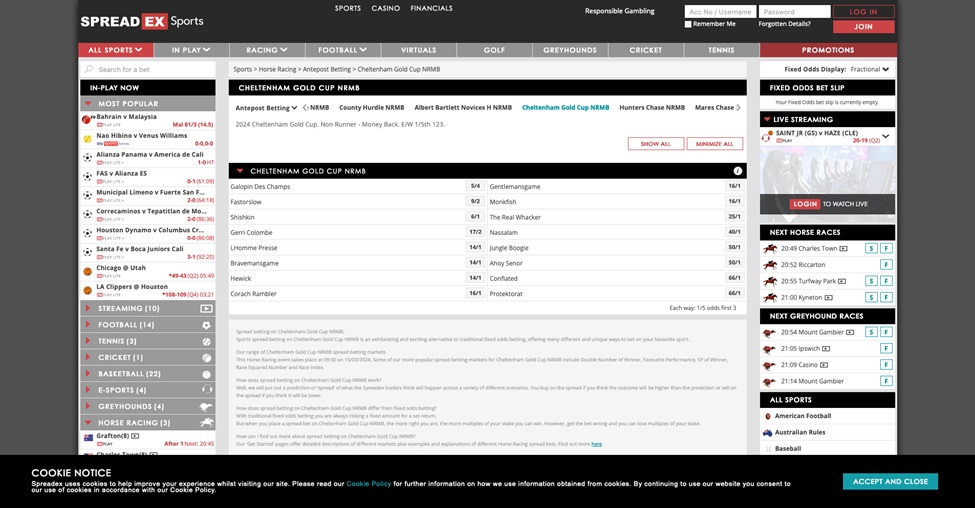Switch to the Hunters Chase NRMB tab
This screenshot has width=975, height=508.
click(652, 107)
